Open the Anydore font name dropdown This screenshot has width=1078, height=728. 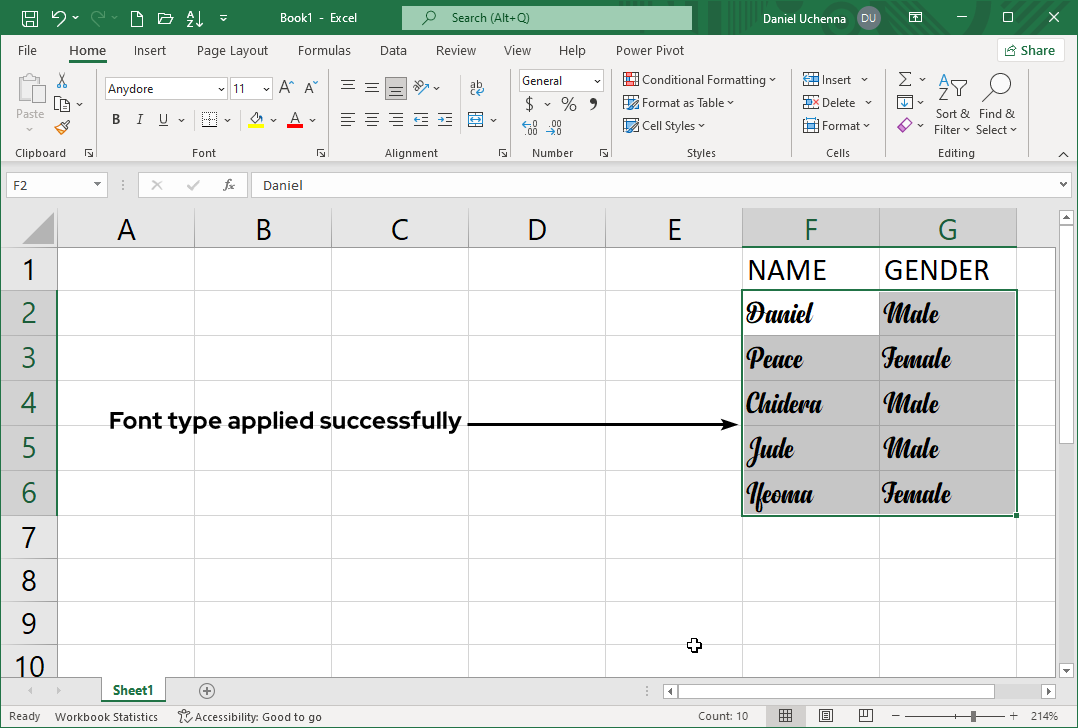221,89
